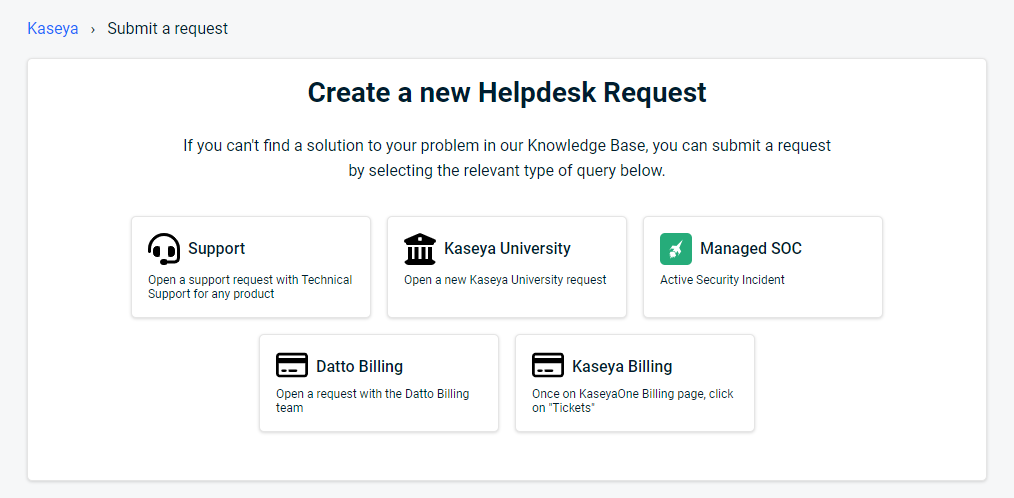Open the Kaseya University title
Viewport: 1014px width, 498px height.
508,248
